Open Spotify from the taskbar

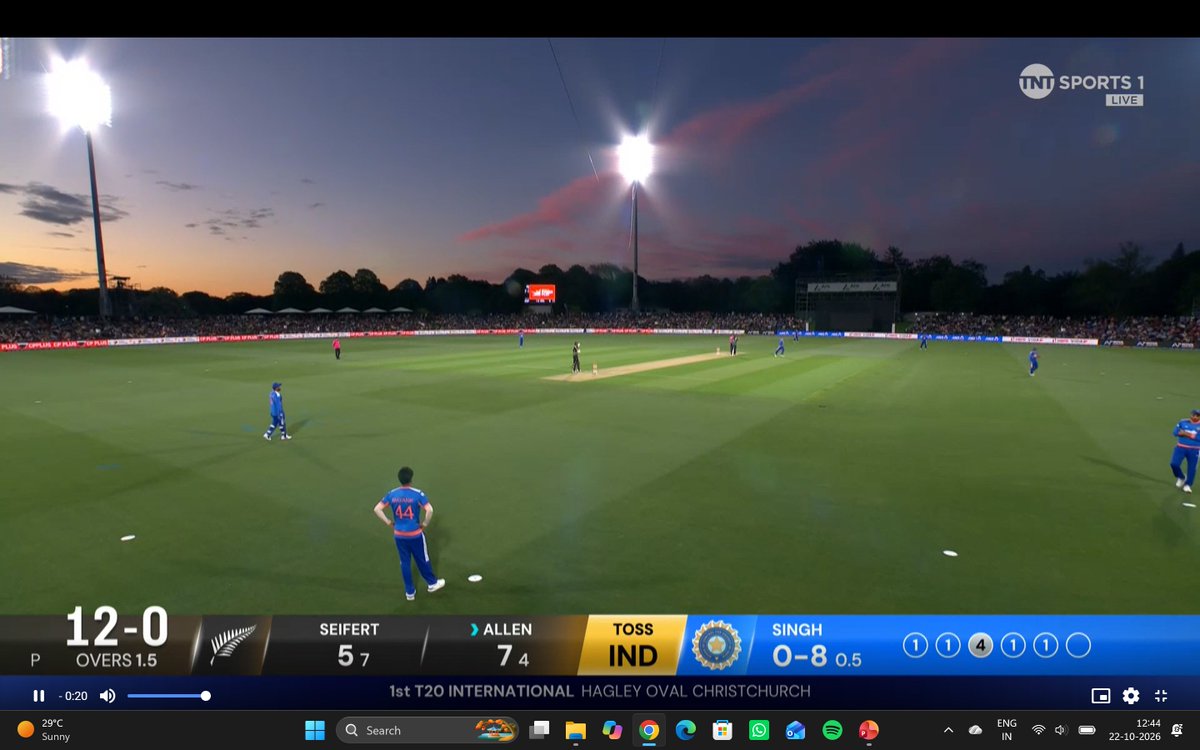(832, 730)
